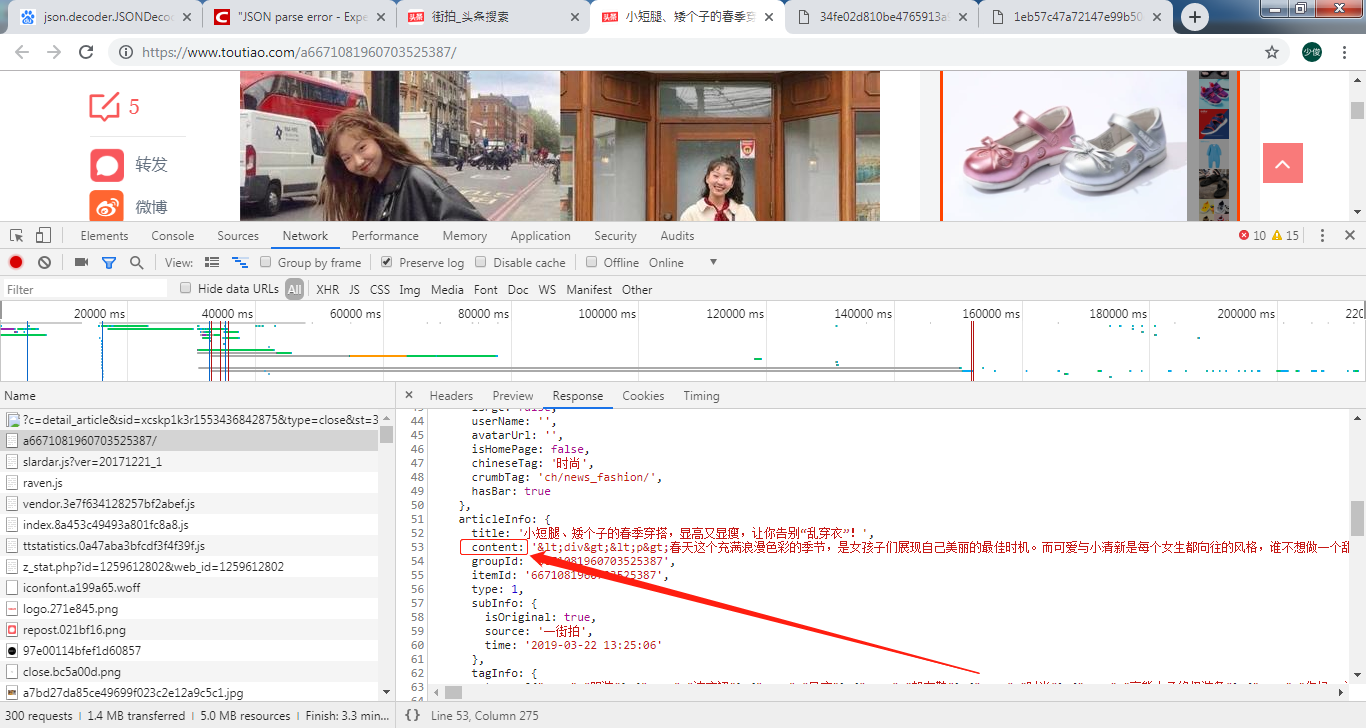
Task: Click the scroll-to-top arrow button on page
Action: coord(1283,163)
